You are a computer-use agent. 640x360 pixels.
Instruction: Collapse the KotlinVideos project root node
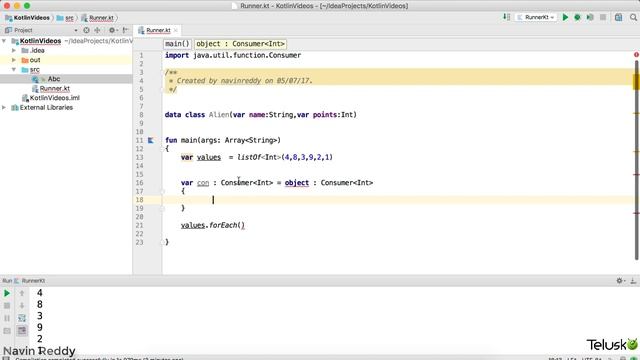coord(4,41)
